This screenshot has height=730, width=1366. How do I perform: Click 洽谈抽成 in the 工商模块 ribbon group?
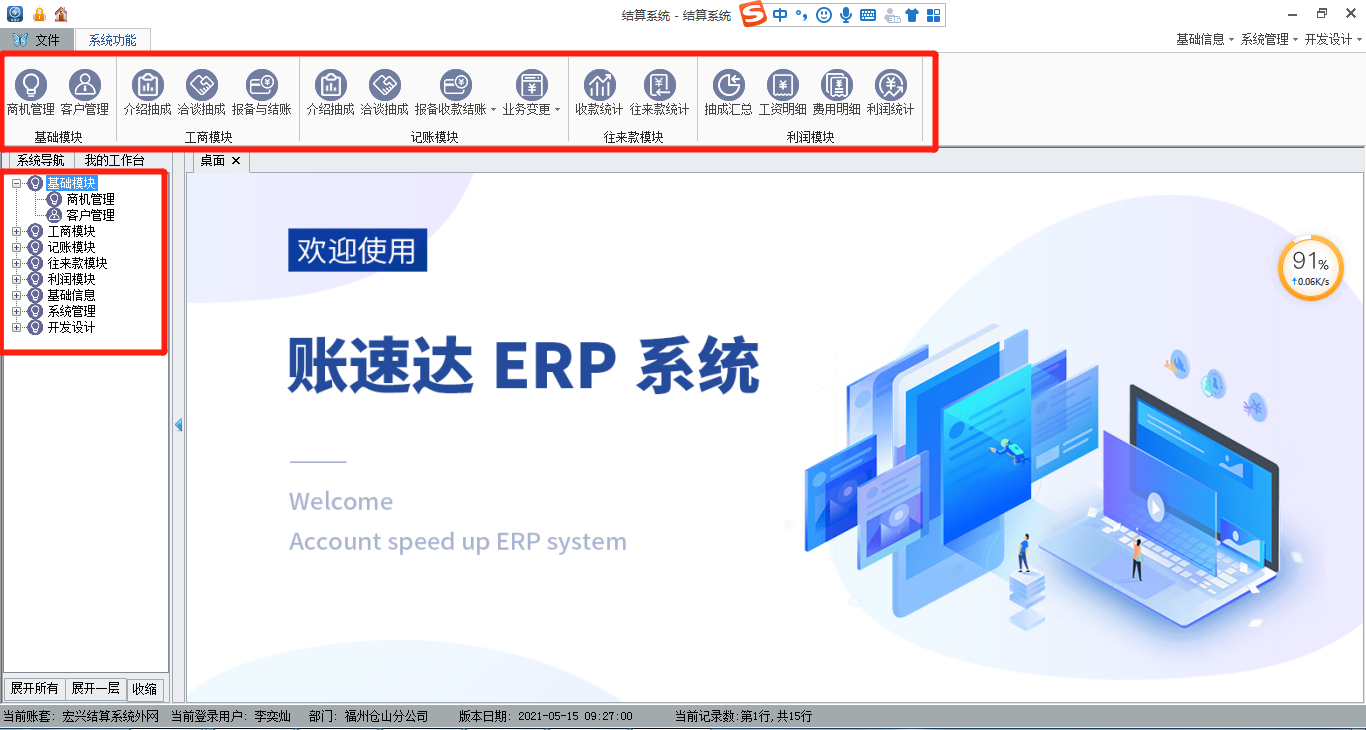(202, 94)
